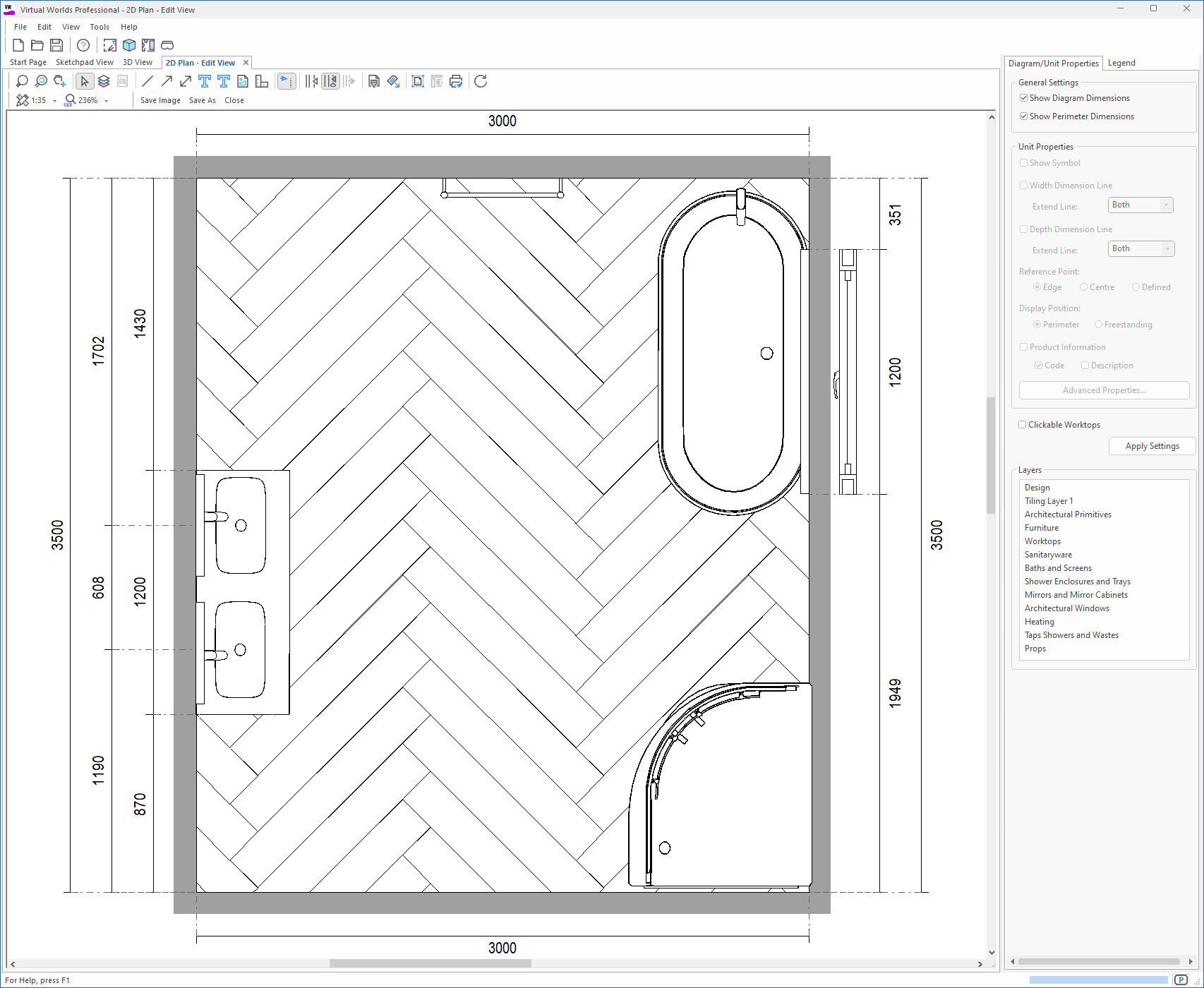The height and width of the screenshot is (988, 1204).
Task: Click the scale ruler-pencil icon
Action: click(23, 100)
